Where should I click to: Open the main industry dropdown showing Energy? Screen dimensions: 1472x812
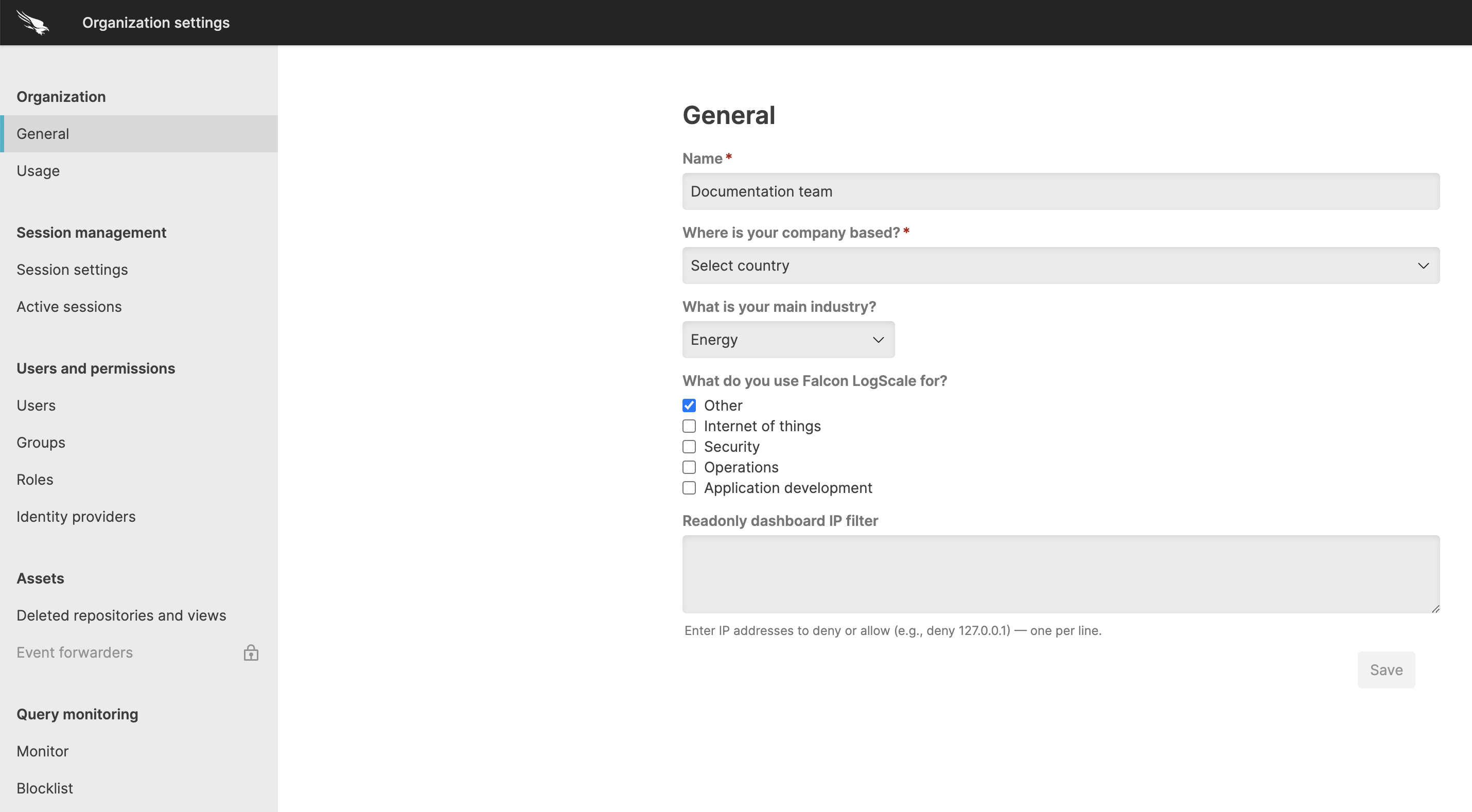click(x=788, y=339)
